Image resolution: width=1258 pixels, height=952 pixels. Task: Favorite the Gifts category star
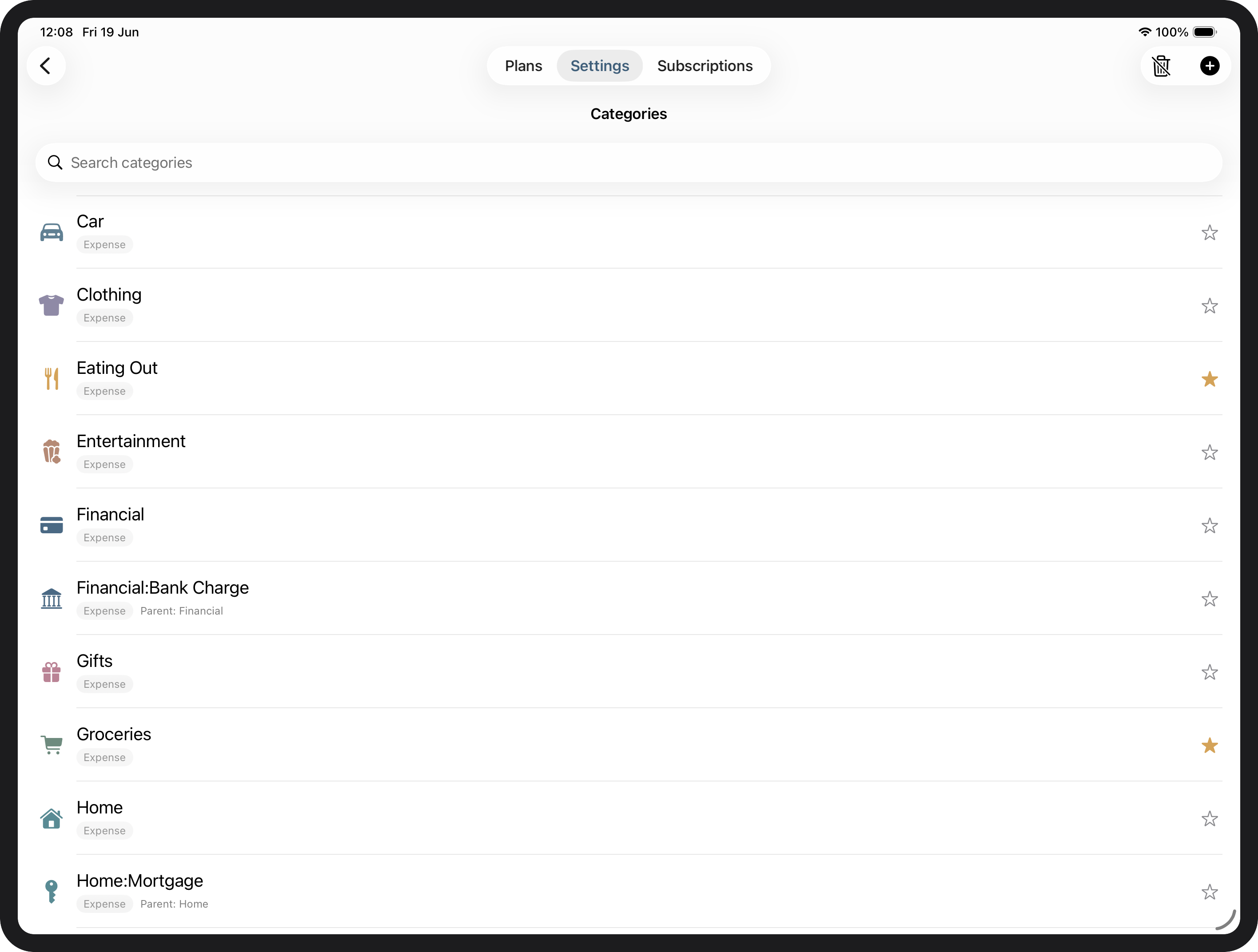(x=1210, y=672)
